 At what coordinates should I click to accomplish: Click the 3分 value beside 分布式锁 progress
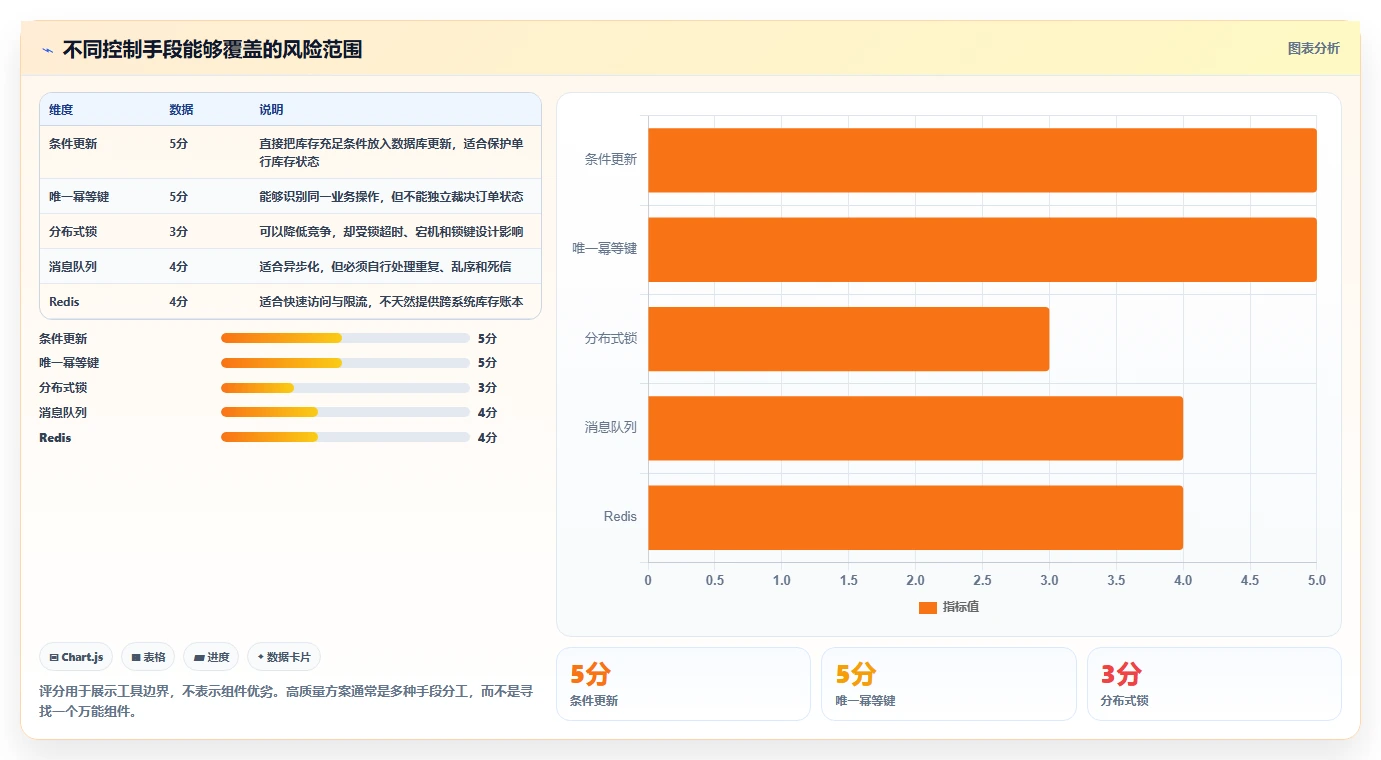[487, 388]
